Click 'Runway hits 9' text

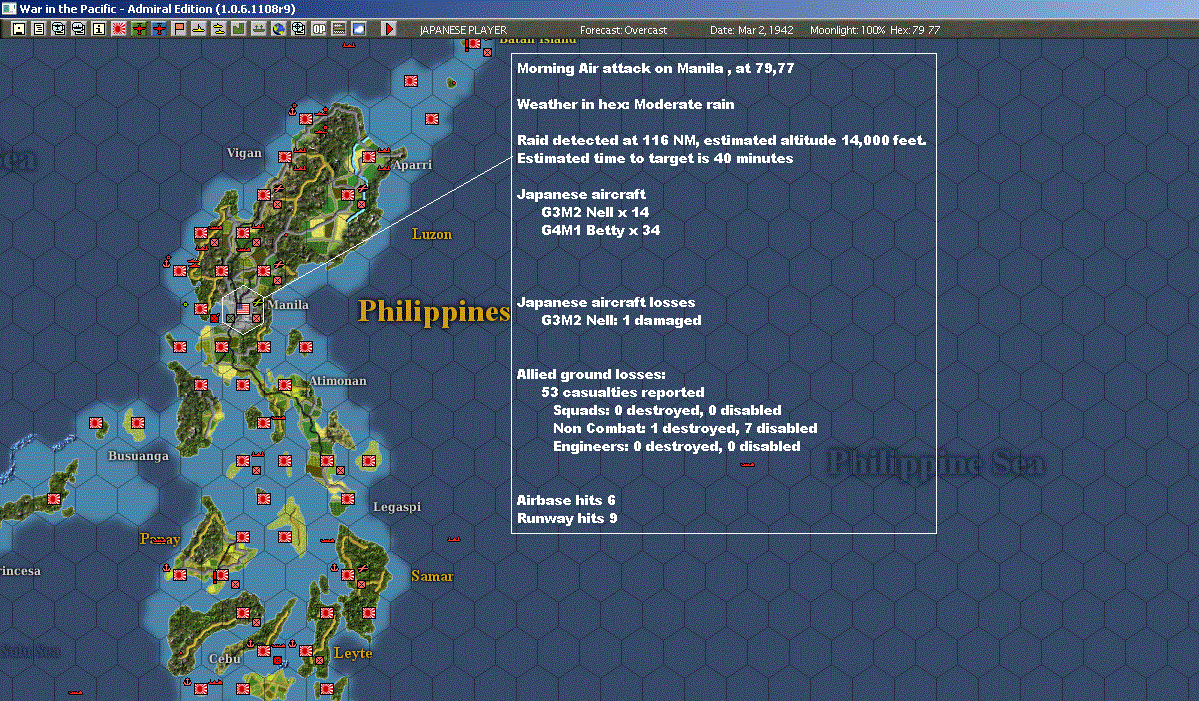567,518
